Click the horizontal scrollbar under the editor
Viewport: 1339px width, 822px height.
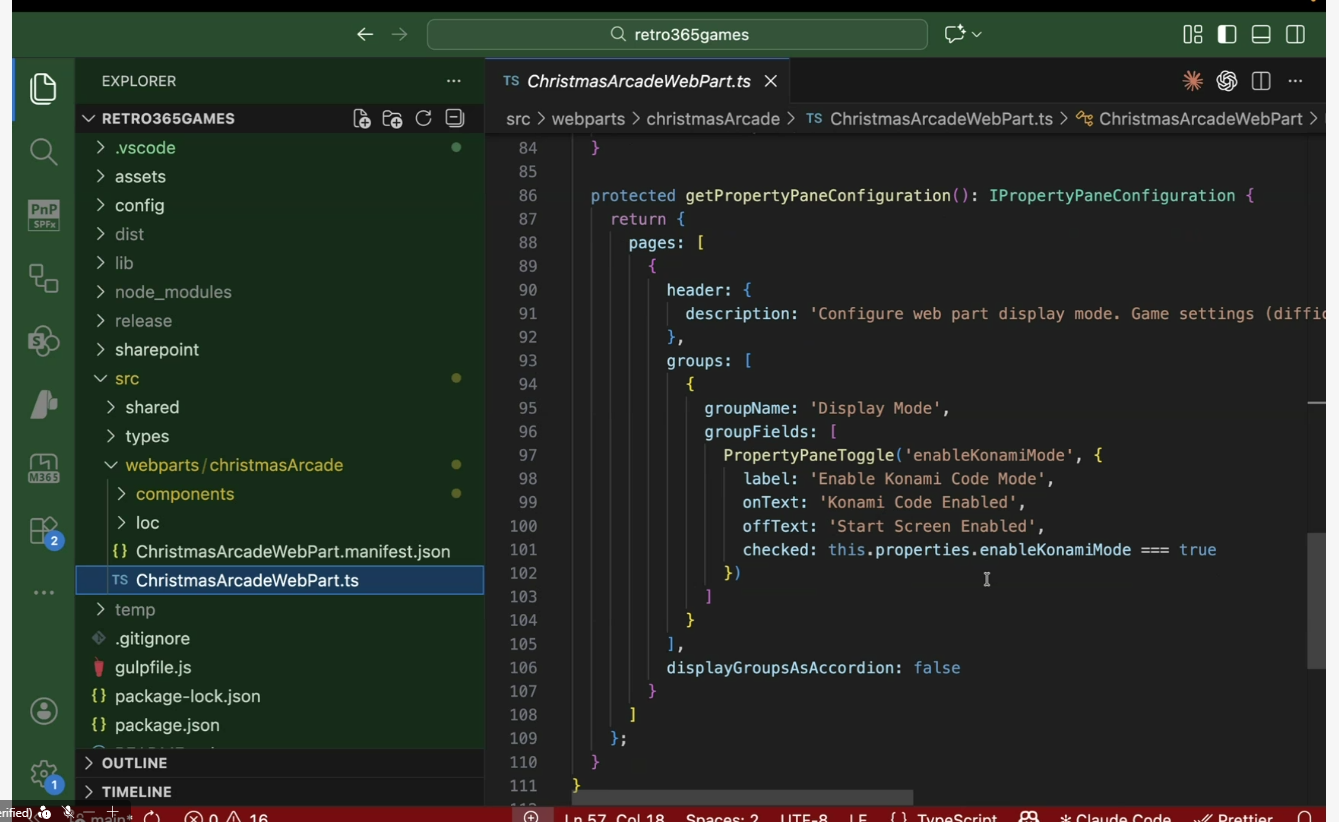pos(742,797)
